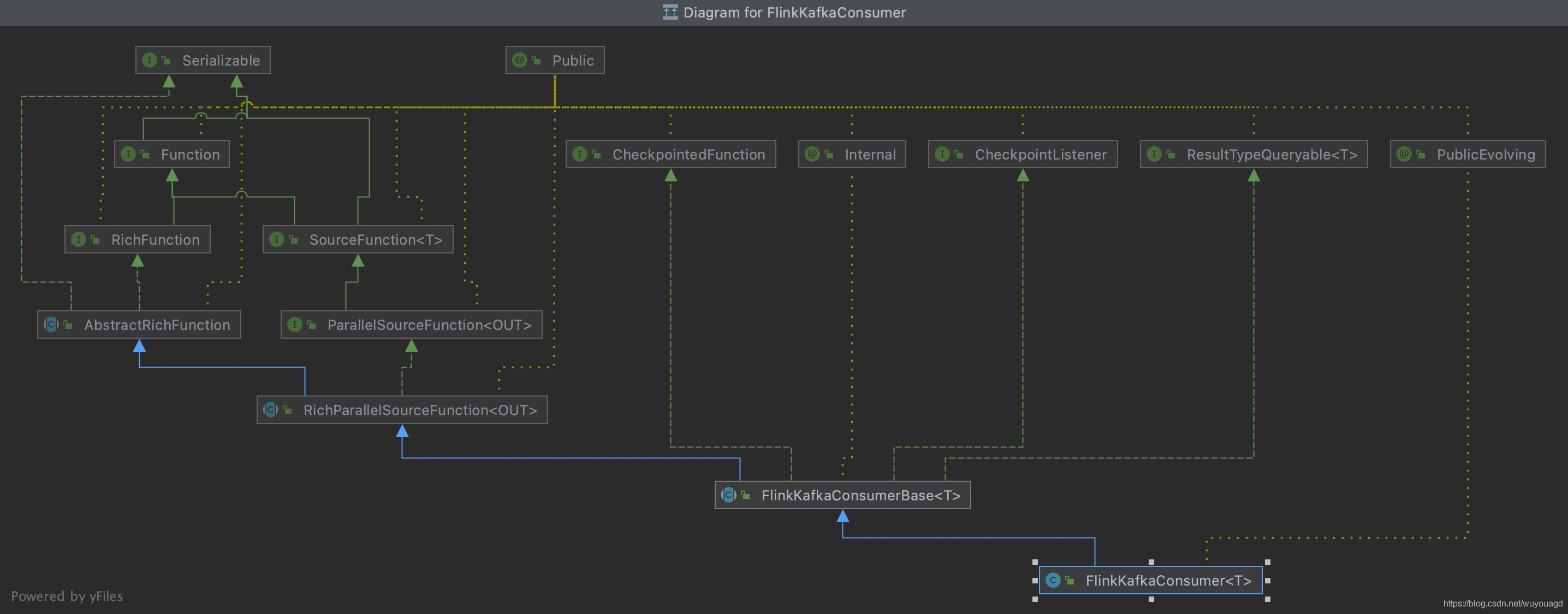Select the RichFunction label
1568x614 pixels.
click(155, 239)
